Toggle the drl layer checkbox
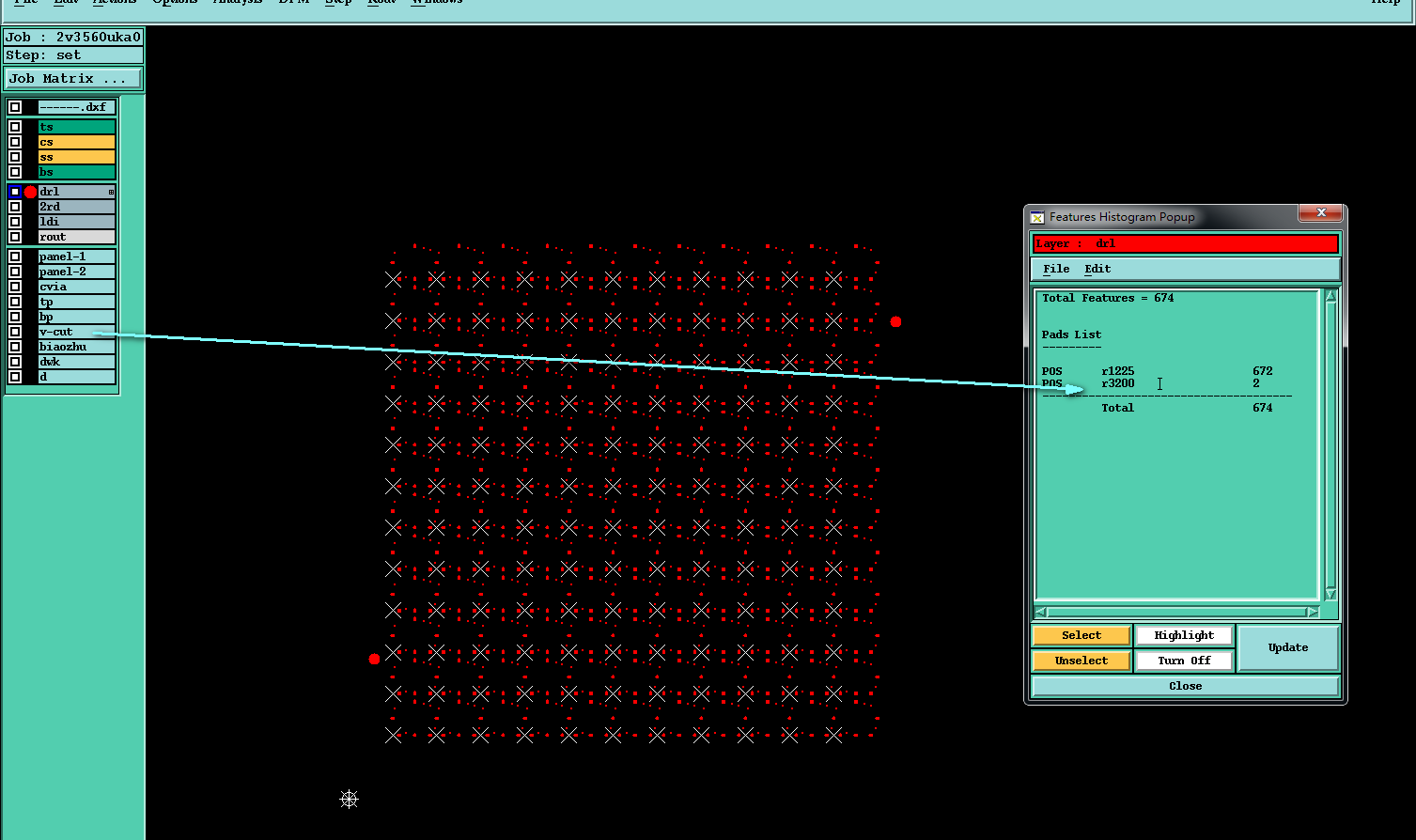The width and height of the screenshot is (1416, 840). [x=15, y=192]
